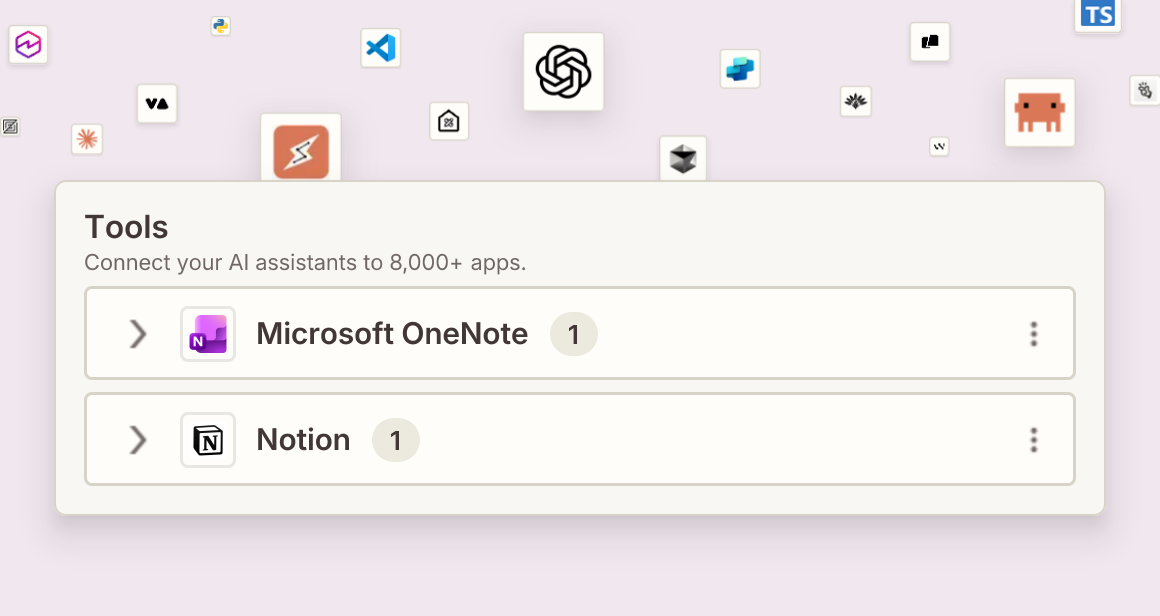This screenshot has height=616, width=1160.
Task: Click the Notion app logo
Action: (x=208, y=439)
